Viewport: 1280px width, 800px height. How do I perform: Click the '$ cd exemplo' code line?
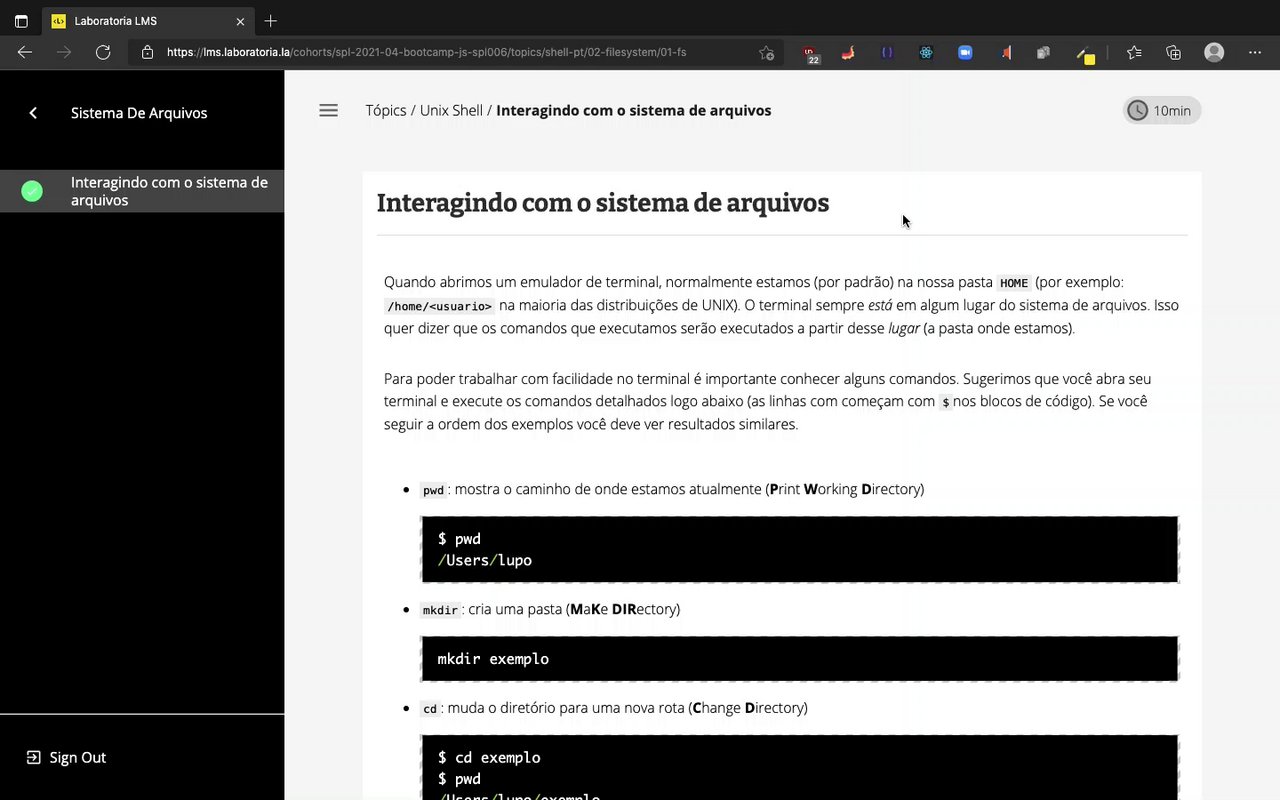[489, 757]
